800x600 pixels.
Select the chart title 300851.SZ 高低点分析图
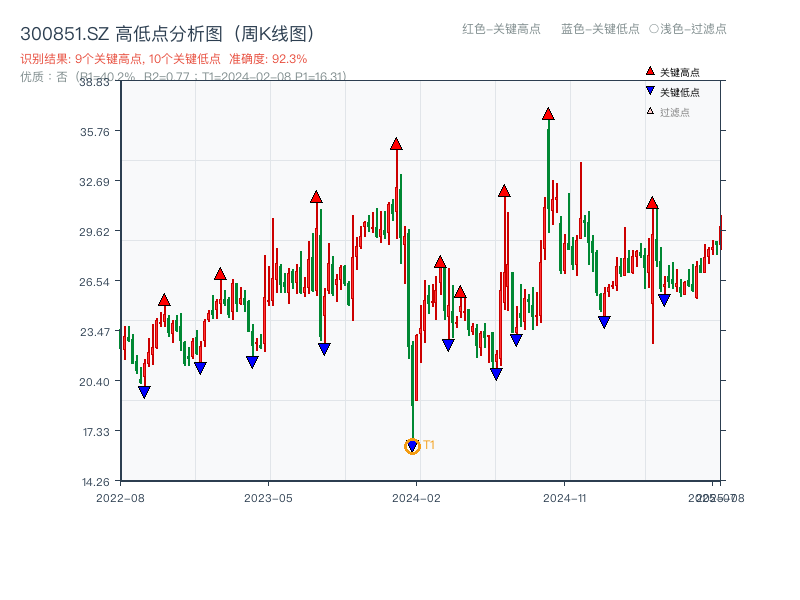[x=168, y=31]
